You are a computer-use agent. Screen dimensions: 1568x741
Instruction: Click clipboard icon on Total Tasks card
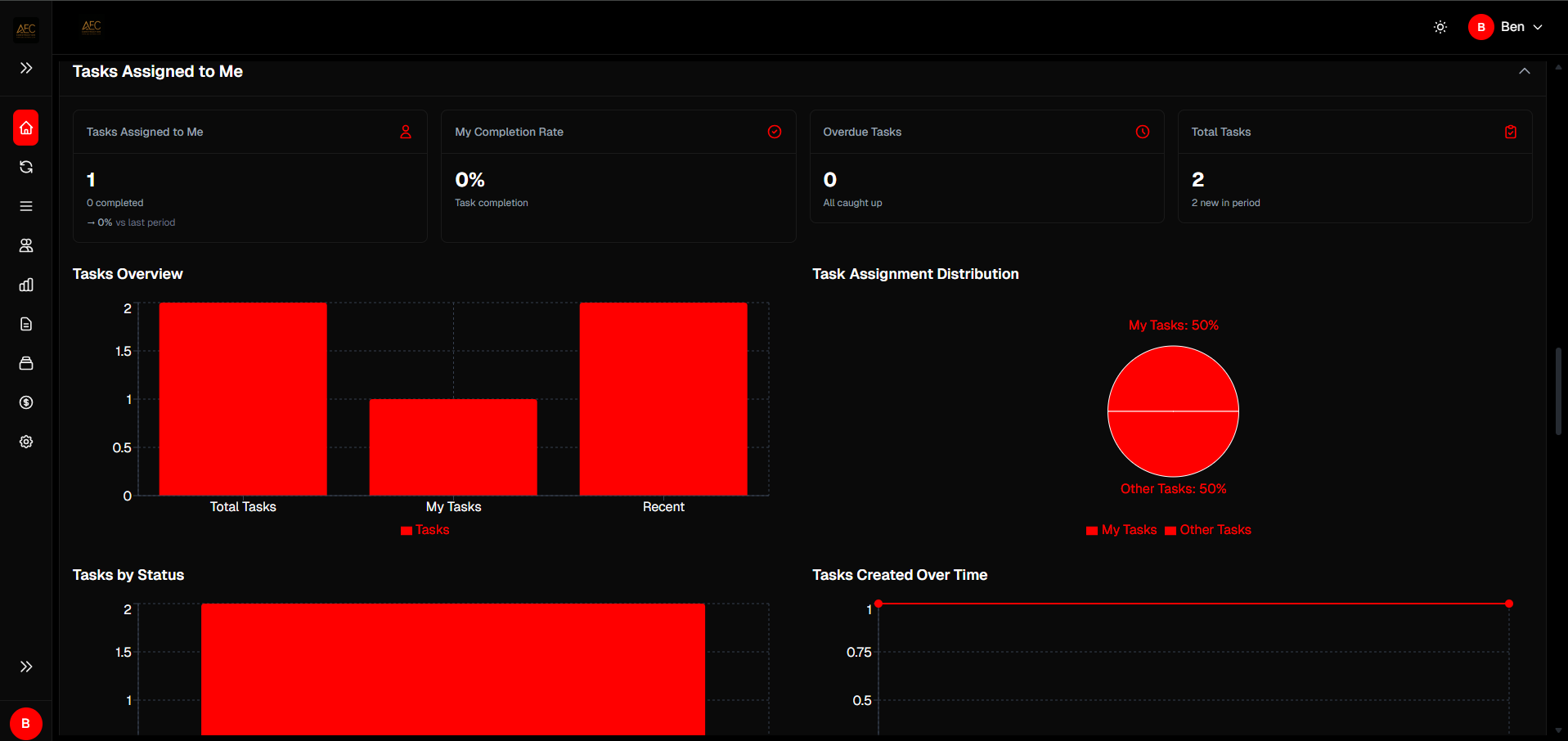pyautogui.click(x=1511, y=132)
